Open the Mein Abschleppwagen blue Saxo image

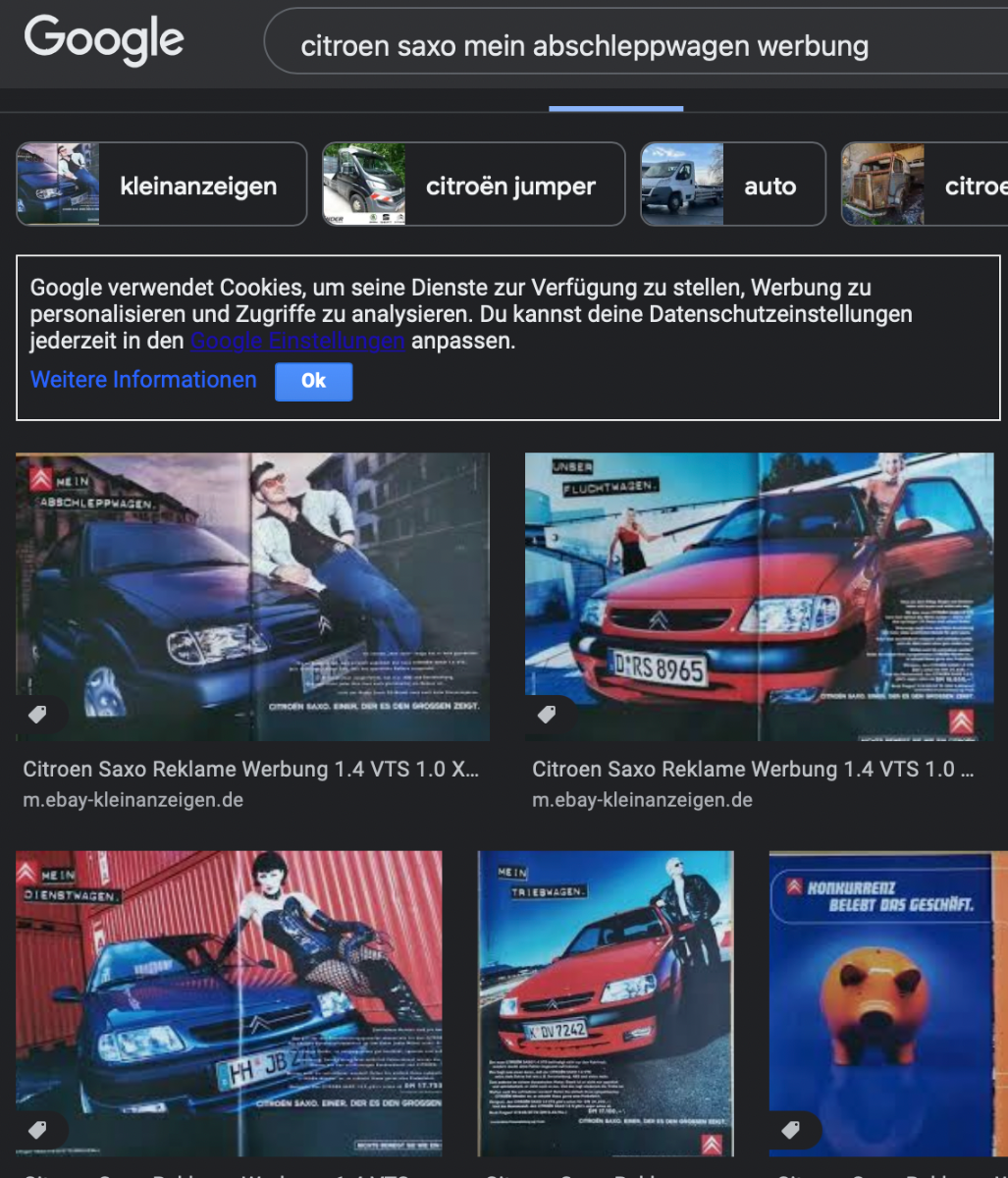click(x=253, y=597)
